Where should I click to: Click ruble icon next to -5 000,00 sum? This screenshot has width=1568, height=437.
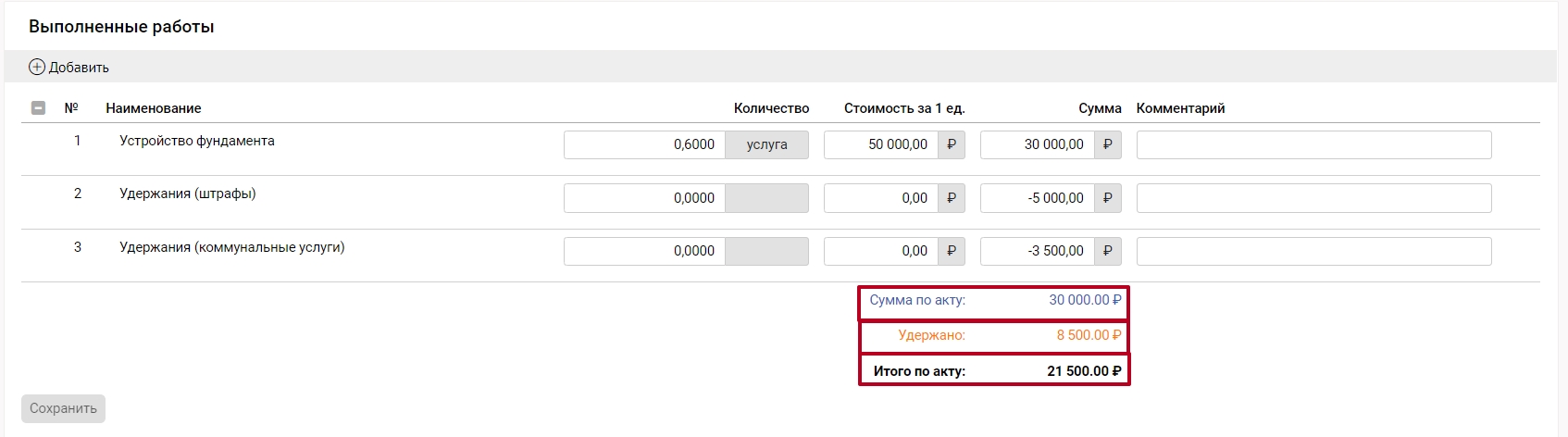(x=1107, y=198)
